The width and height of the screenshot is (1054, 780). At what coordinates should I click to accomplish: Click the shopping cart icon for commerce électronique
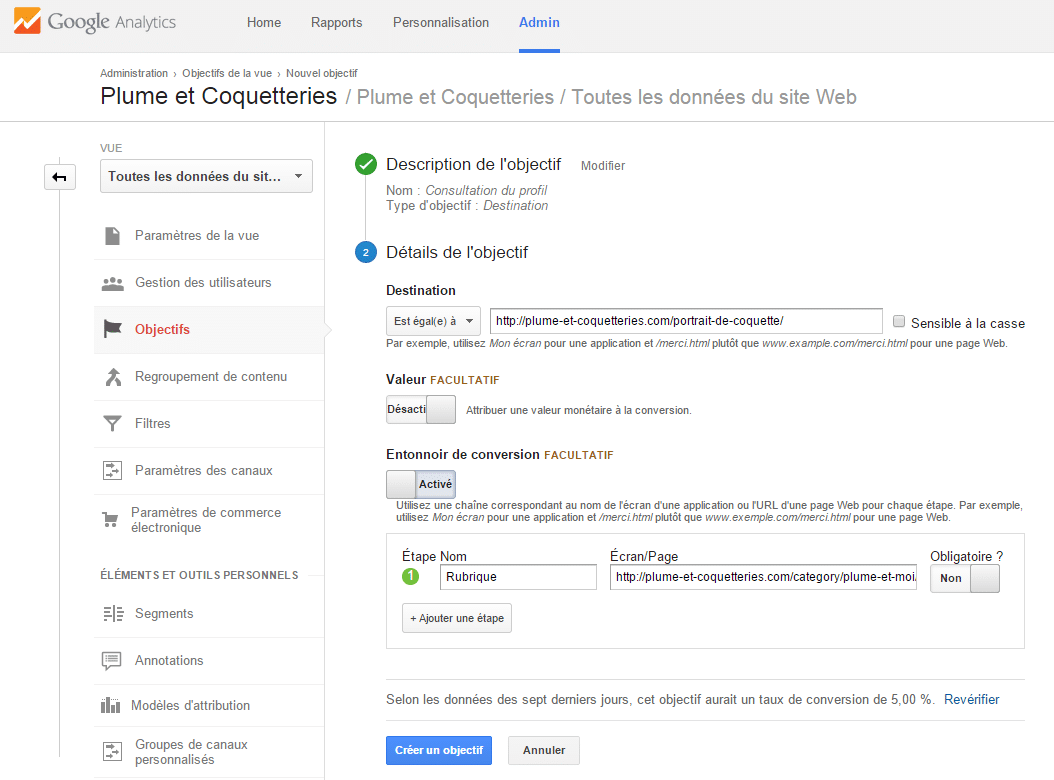(x=110, y=519)
